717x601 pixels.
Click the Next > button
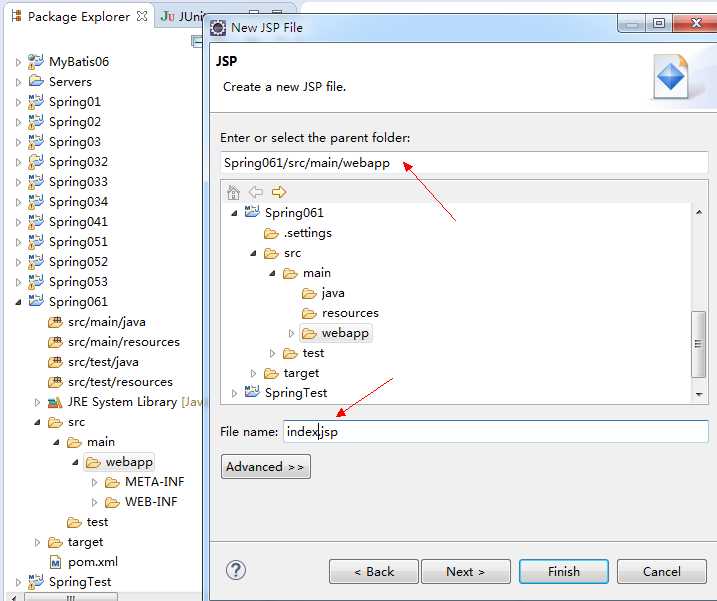tap(466, 571)
